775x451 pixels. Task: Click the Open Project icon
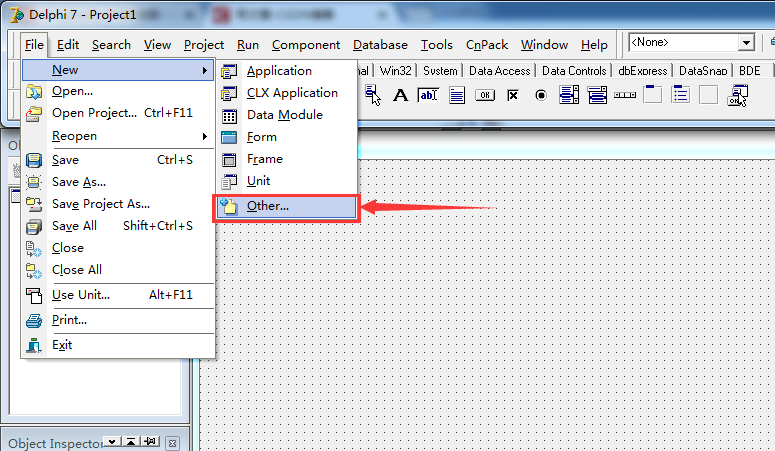pyautogui.click(x=34, y=114)
